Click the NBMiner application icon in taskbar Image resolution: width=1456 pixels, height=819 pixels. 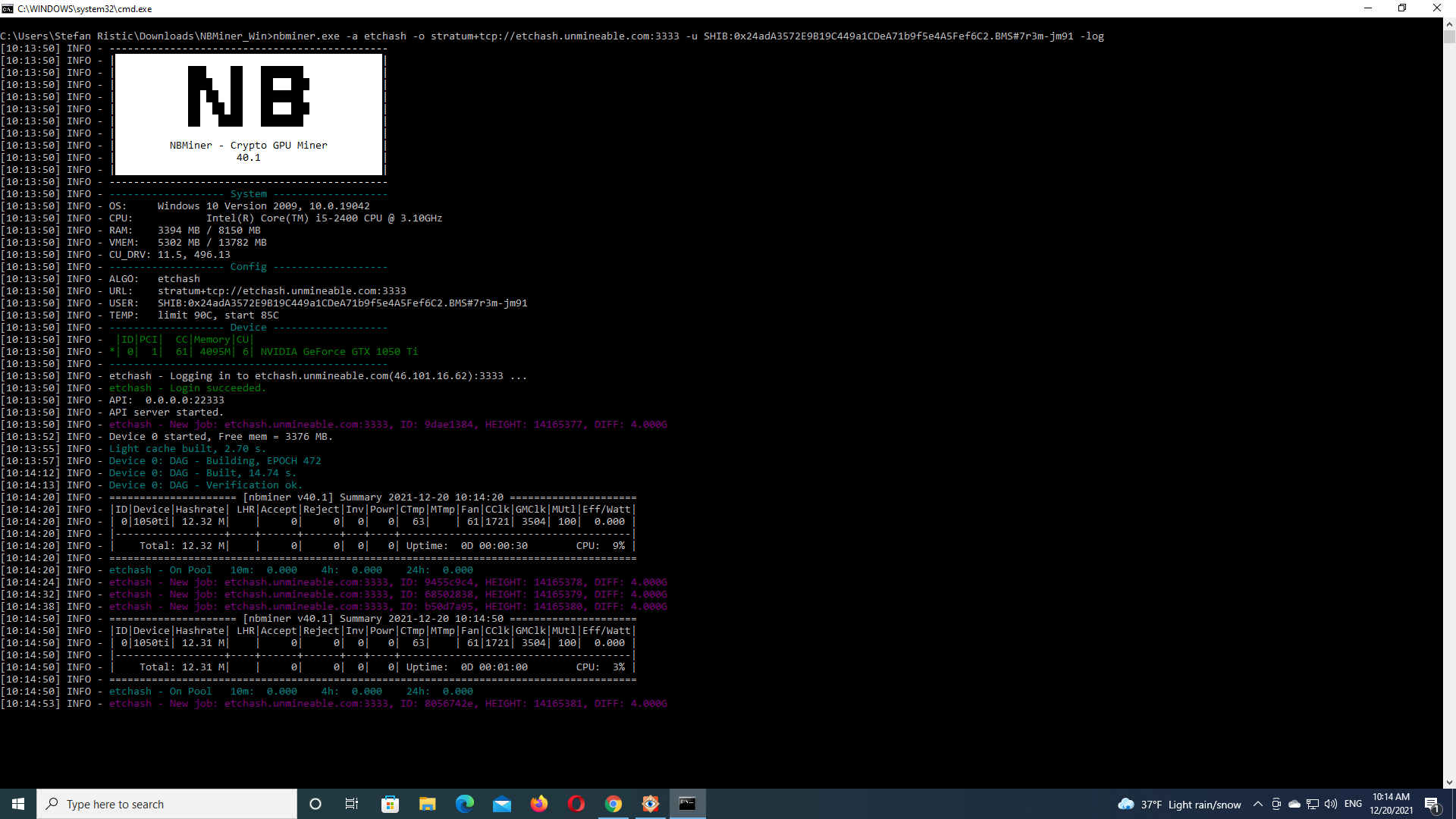[686, 804]
